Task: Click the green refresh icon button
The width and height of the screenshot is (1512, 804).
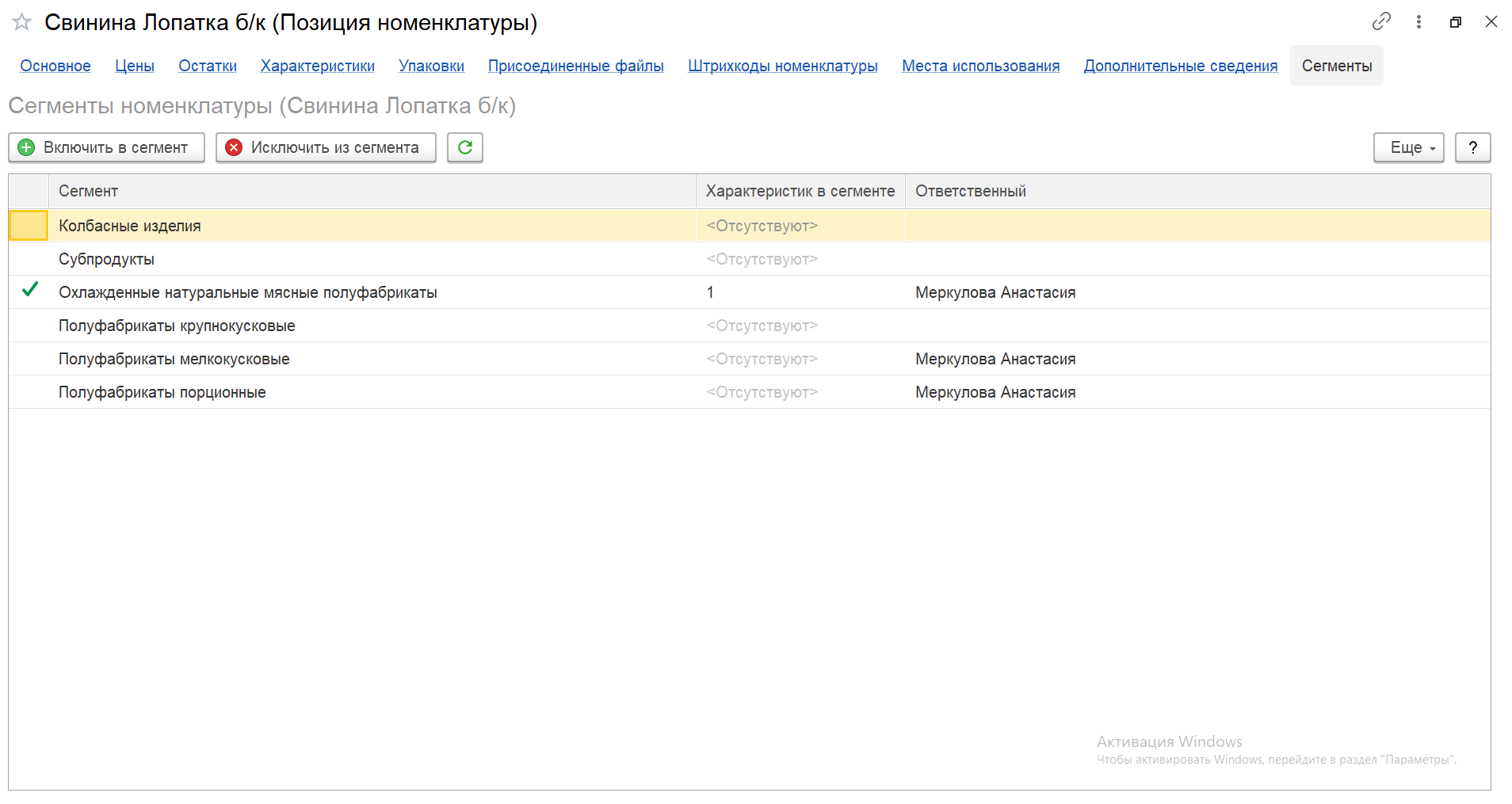Action: click(x=465, y=147)
